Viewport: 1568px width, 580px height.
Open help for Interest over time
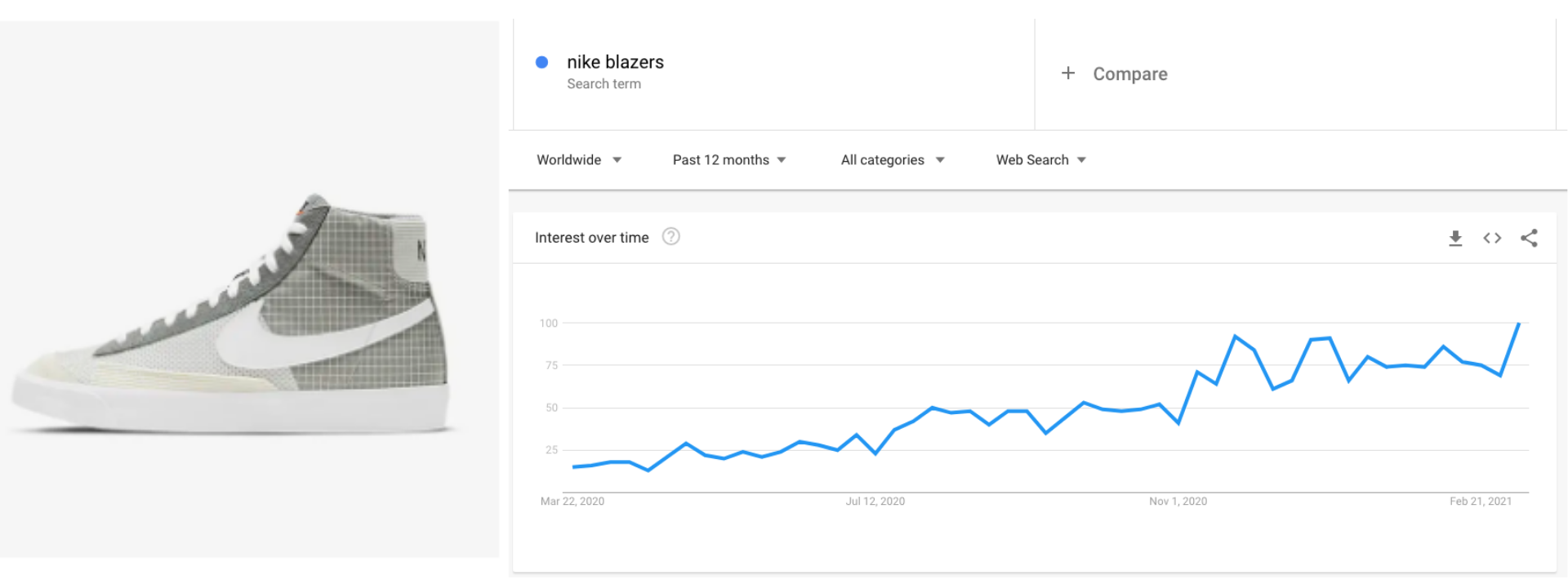pyautogui.click(x=670, y=237)
